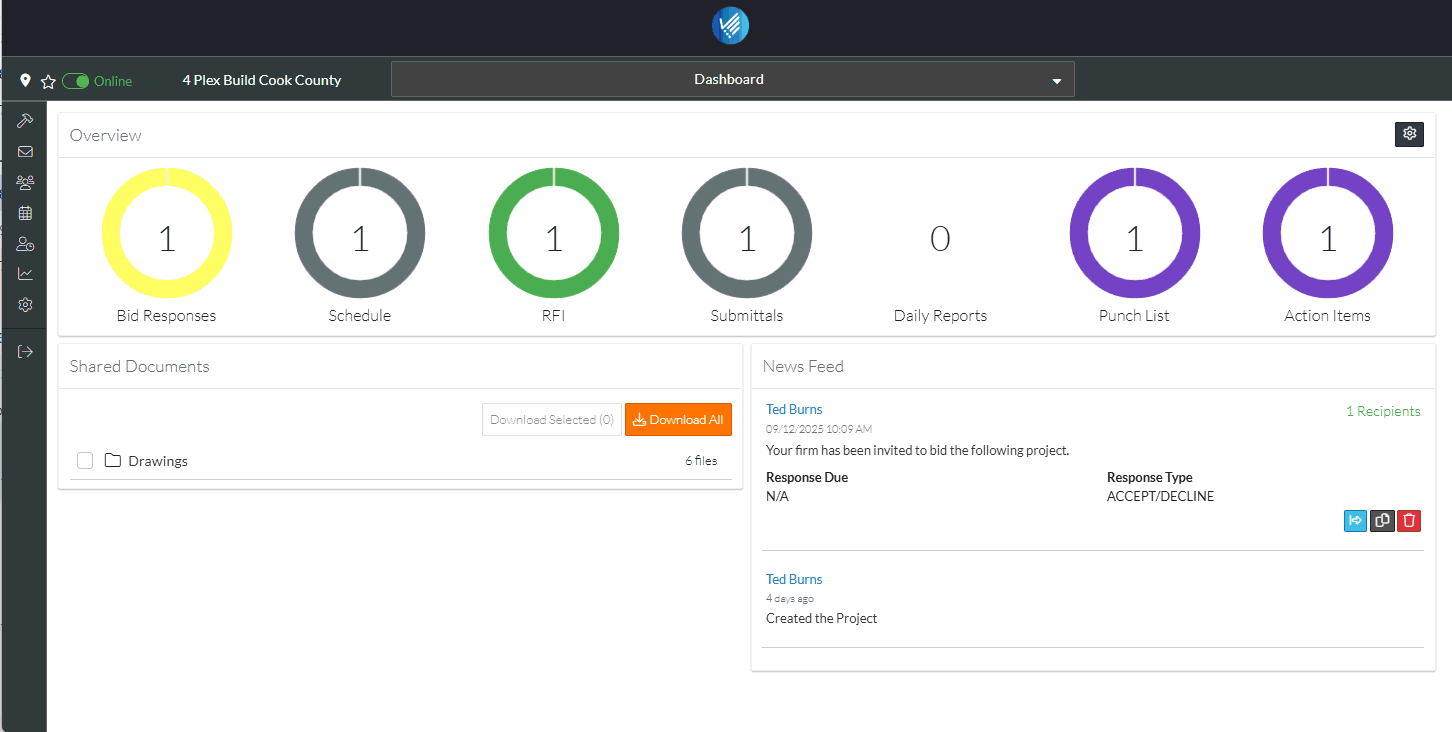Screen dimensions: 1452x732
Task: Open the envelope messages icon in sidebar
Action: coord(25,152)
